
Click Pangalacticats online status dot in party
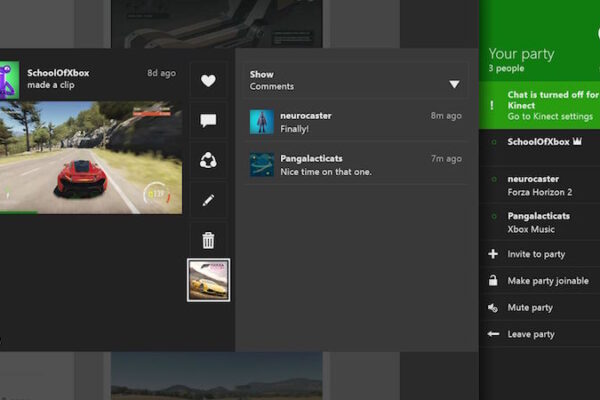tap(494, 216)
